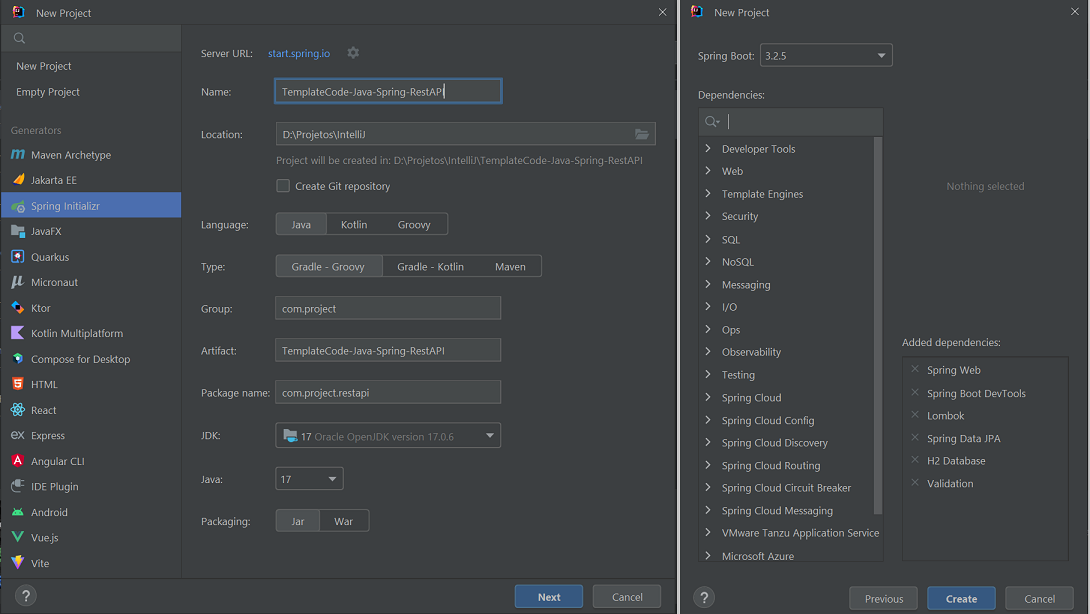The image size is (1090, 614).
Task: Select Kotlin as language
Action: pyautogui.click(x=354, y=224)
